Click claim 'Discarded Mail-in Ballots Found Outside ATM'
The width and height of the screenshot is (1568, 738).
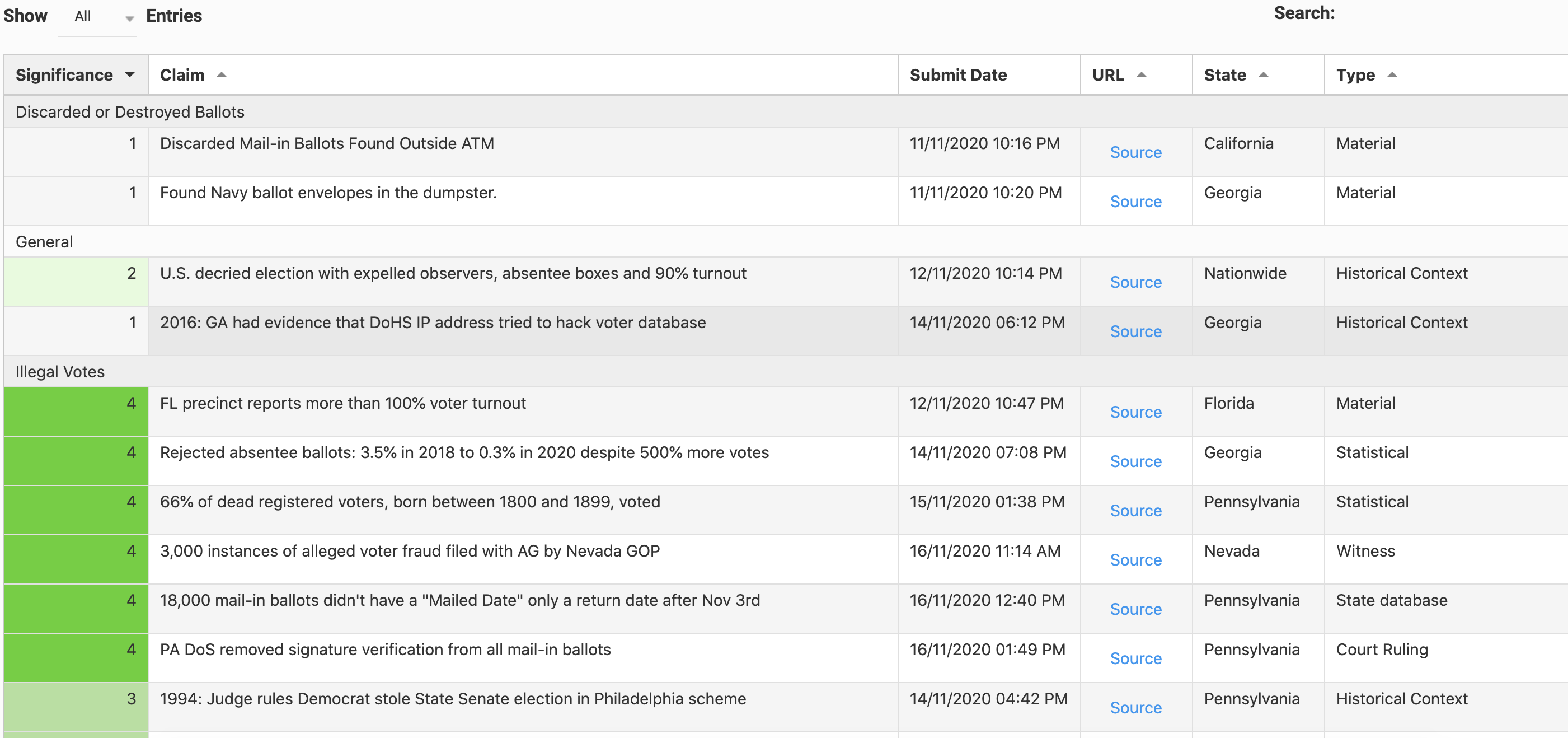[327, 144]
